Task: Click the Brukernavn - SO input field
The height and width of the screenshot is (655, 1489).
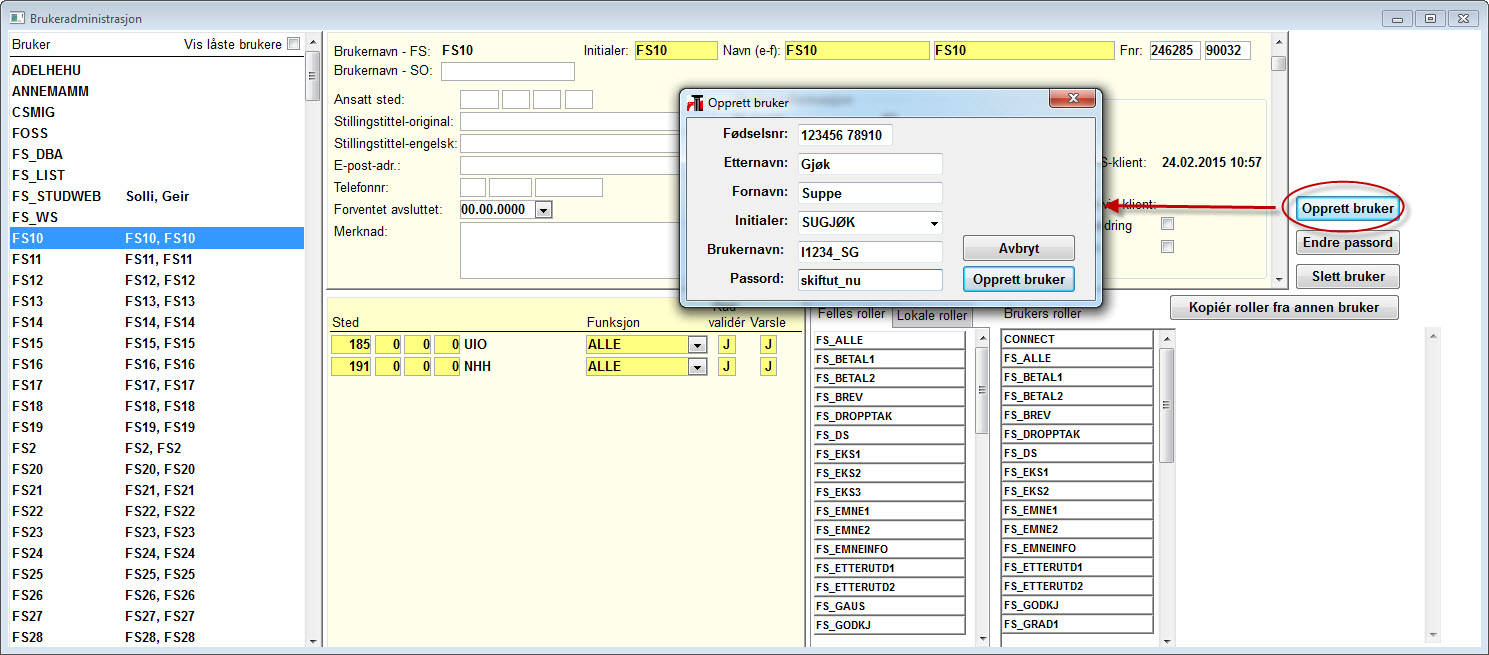Action: click(x=508, y=71)
